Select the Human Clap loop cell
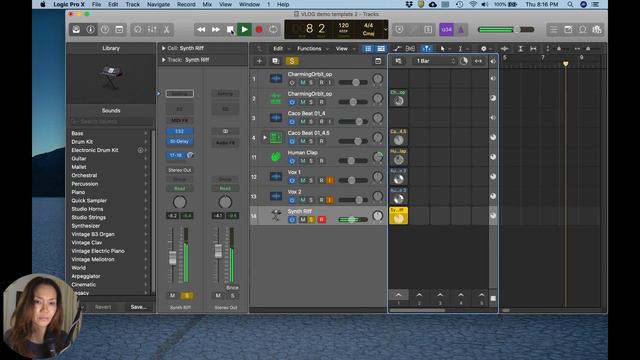640x360 pixels. click(x=398, y=157)
